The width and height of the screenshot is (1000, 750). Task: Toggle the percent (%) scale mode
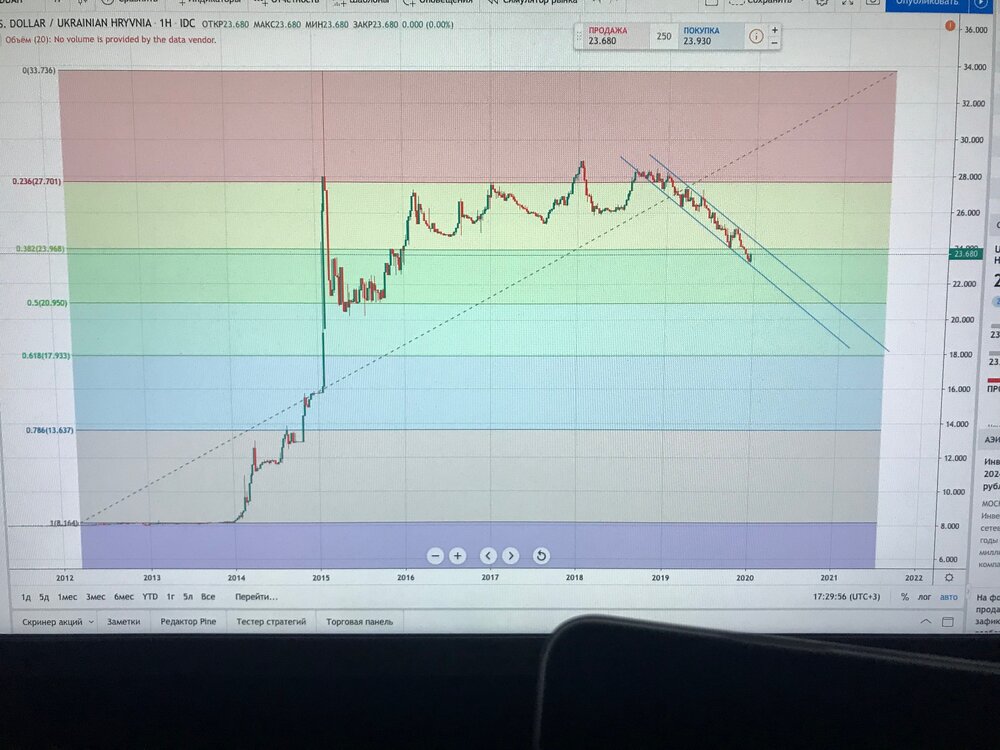coord(905,597)
